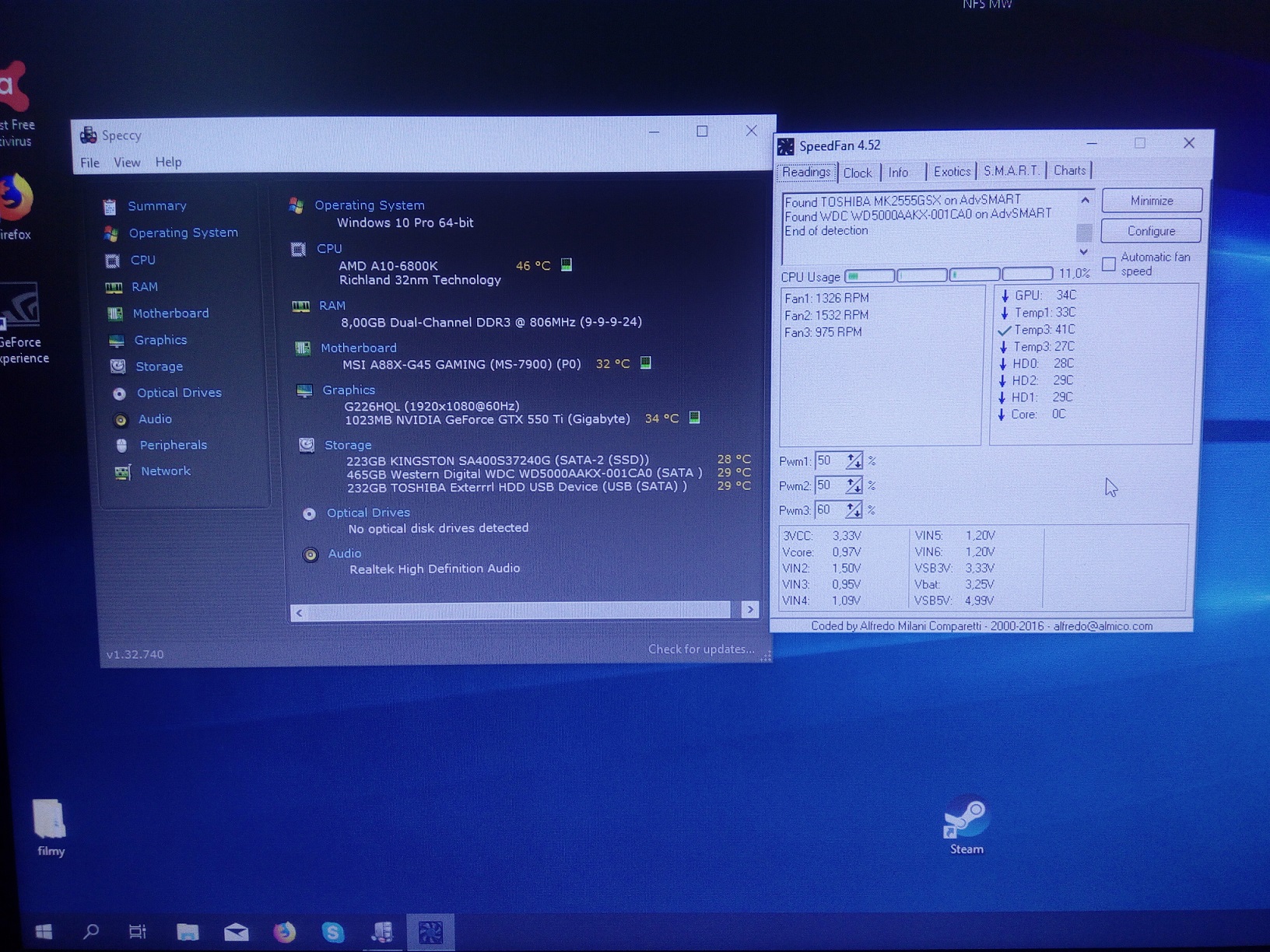Open the View menu in Speccy
This screenshot has width=1270, height=952.
click(127, 163)
